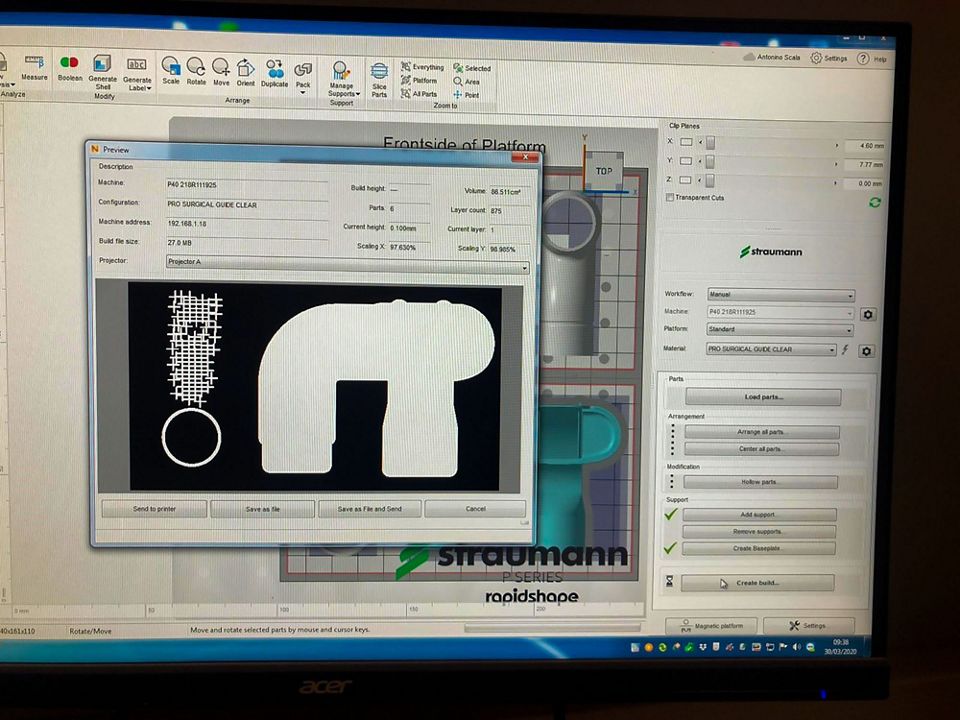Screen dimensions: 960x720
Task: Open the Projector dropdown in Preview dialog
Action: [x=347, y=264]
